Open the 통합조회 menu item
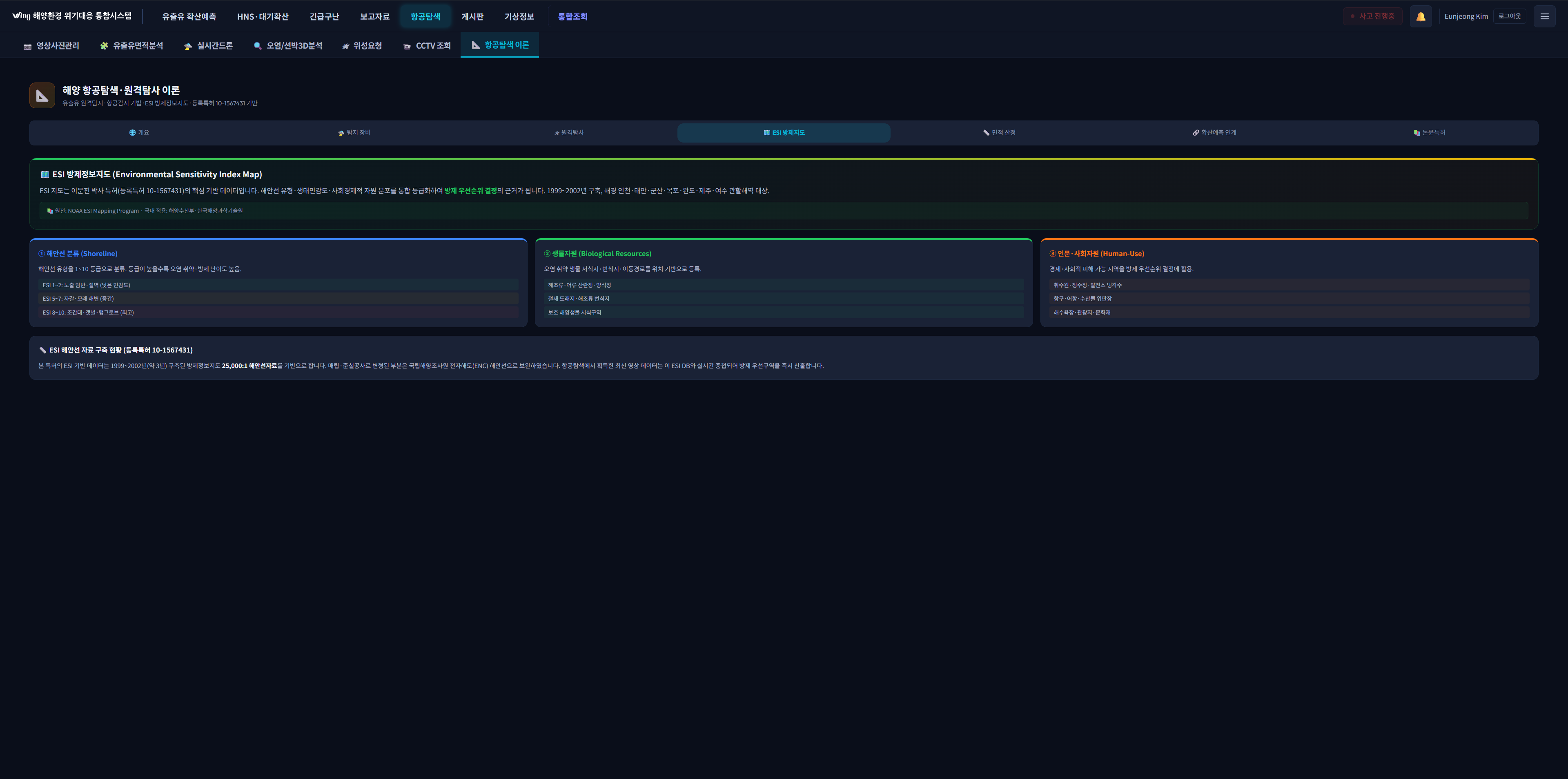Image resolution: width=1568 pixels, height=779 pixels. point(572,16)
